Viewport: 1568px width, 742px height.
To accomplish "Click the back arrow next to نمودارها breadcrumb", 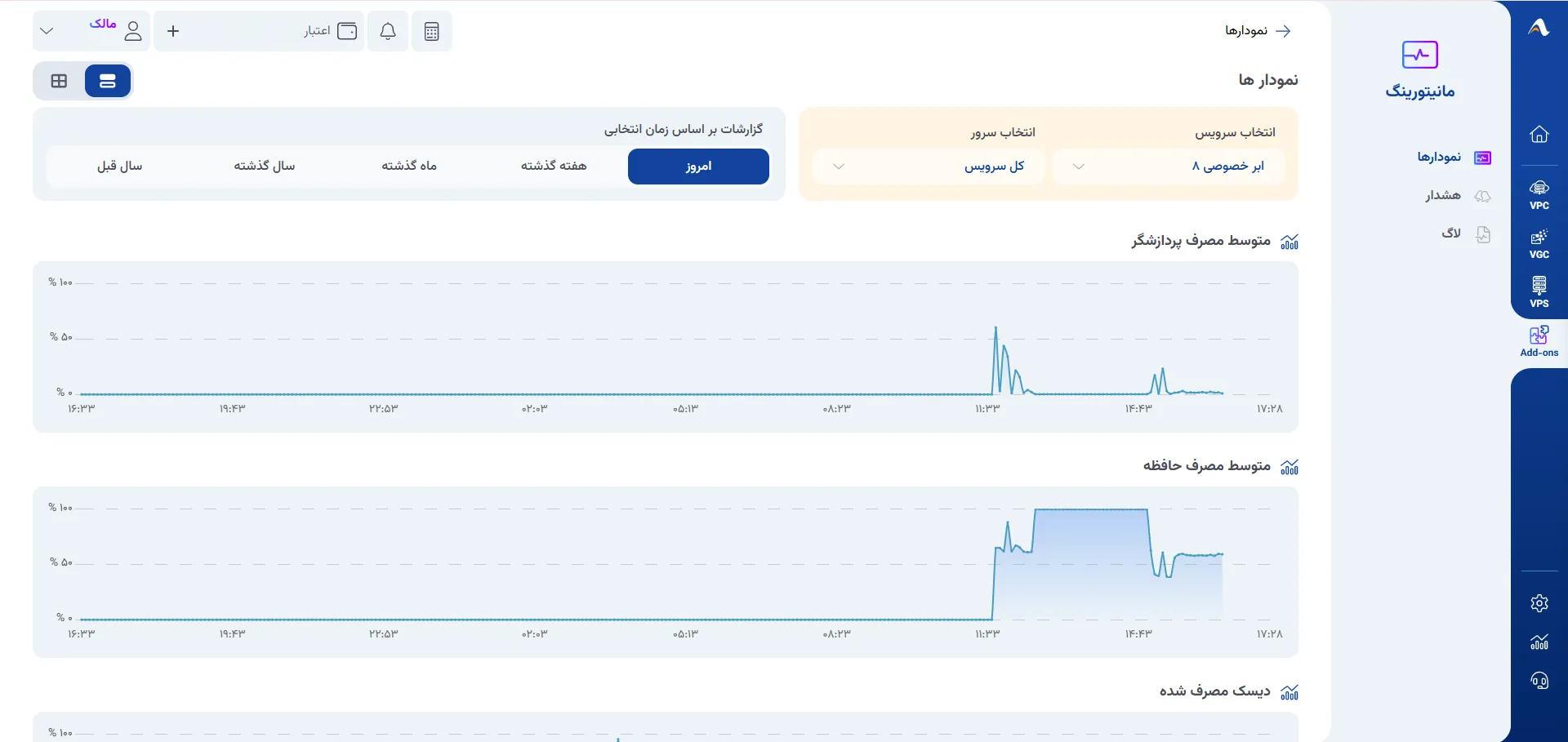I will 1283,31.
